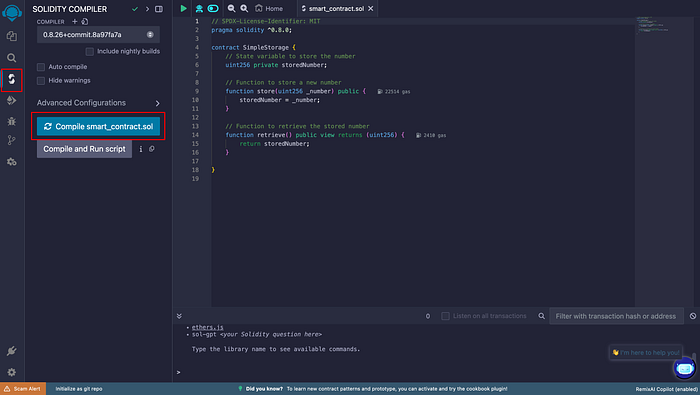Image resolution: width=700 pixels, height=395 pixels.
Task: Click the RemixAI robot icon in toolbar
Action: pos(199,8)
